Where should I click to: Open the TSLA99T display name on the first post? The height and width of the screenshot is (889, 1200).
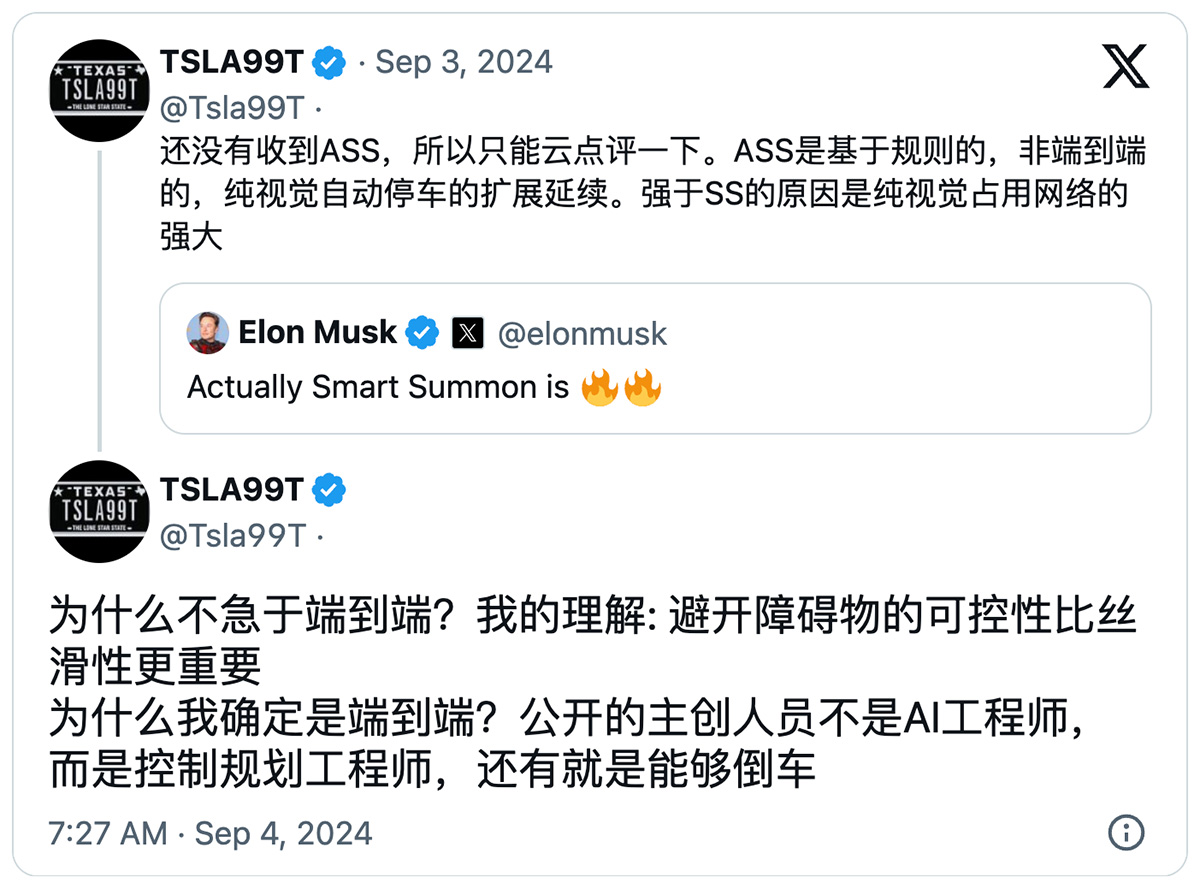[x=231, y=63]
